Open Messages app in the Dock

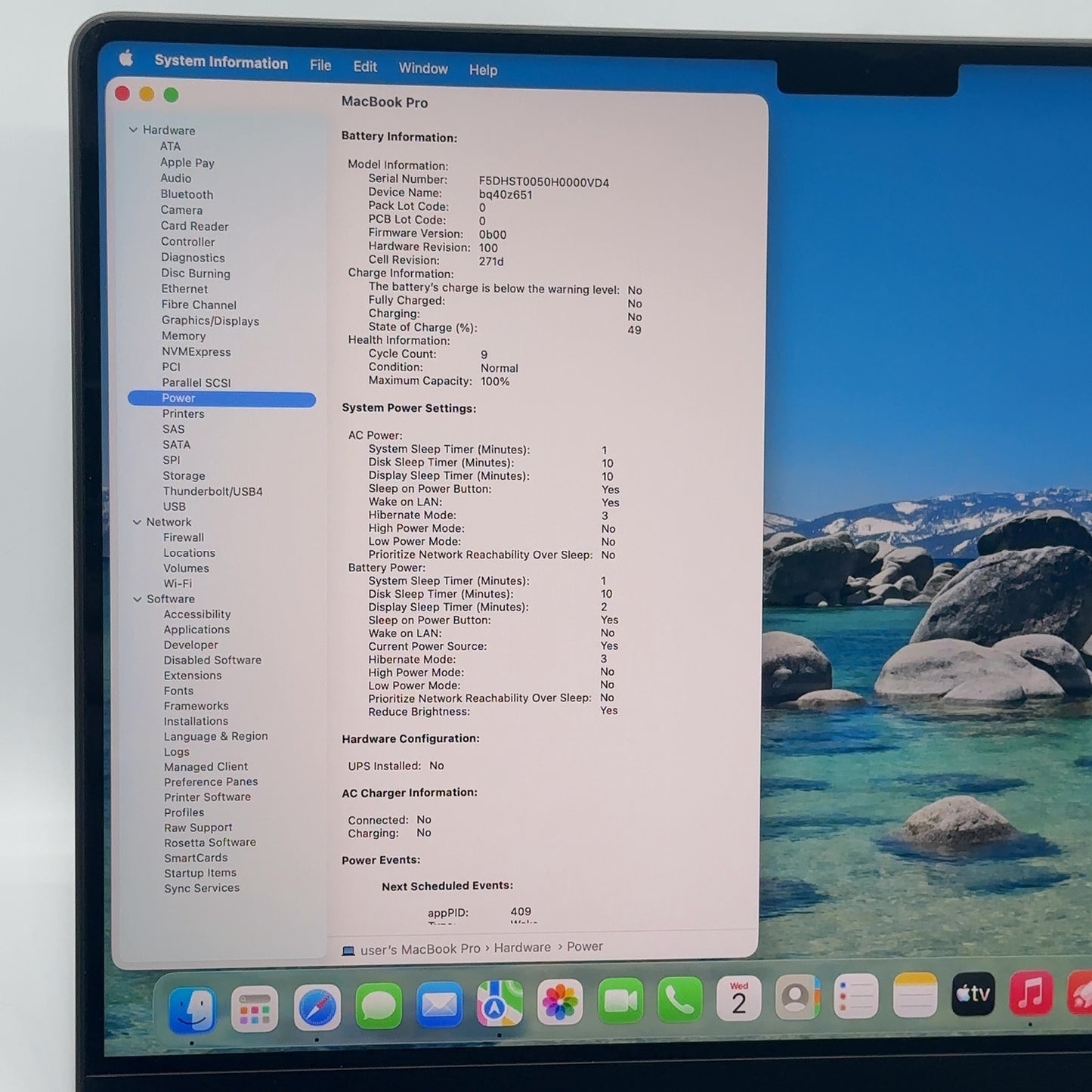point(379,1007)
